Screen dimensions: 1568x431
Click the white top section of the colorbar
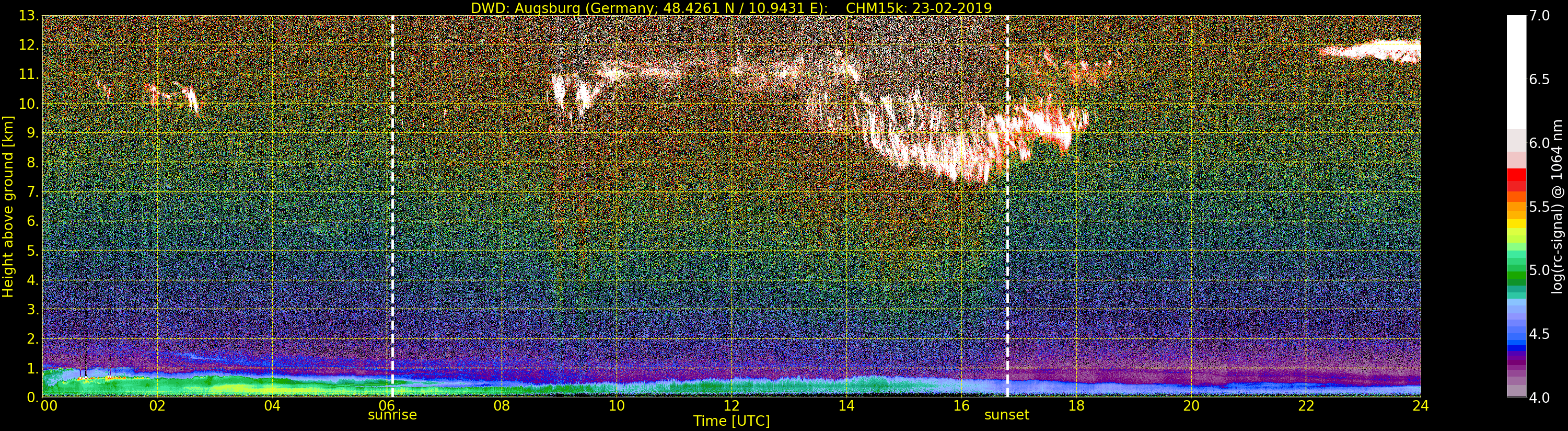click(x=1516, y=72)
